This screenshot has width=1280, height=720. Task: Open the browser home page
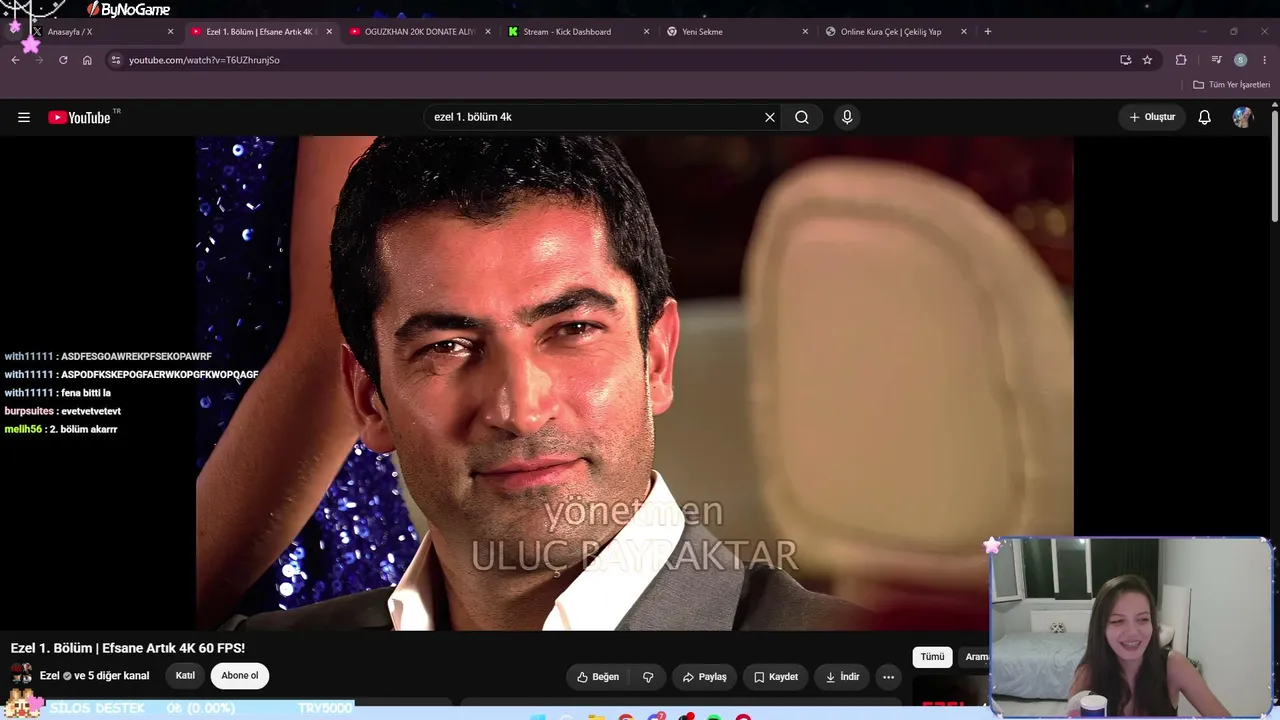pyautogui.click(x=87, y=60)
